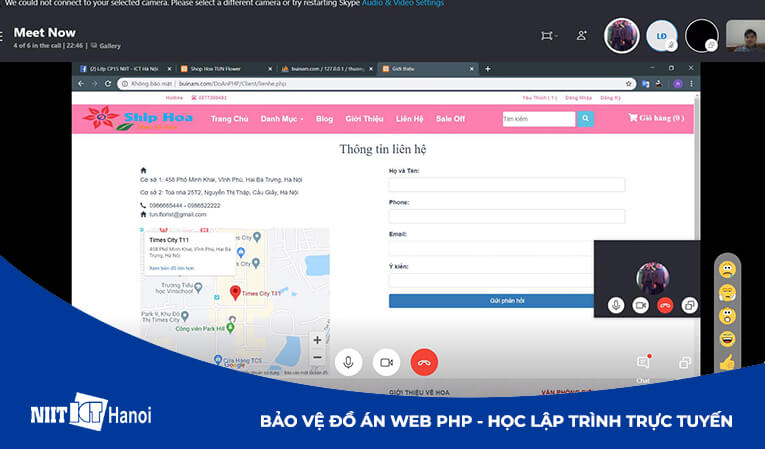Toggle video in small shared-screen call overlay
765x449 pixels.
click(x=640, y=306)
